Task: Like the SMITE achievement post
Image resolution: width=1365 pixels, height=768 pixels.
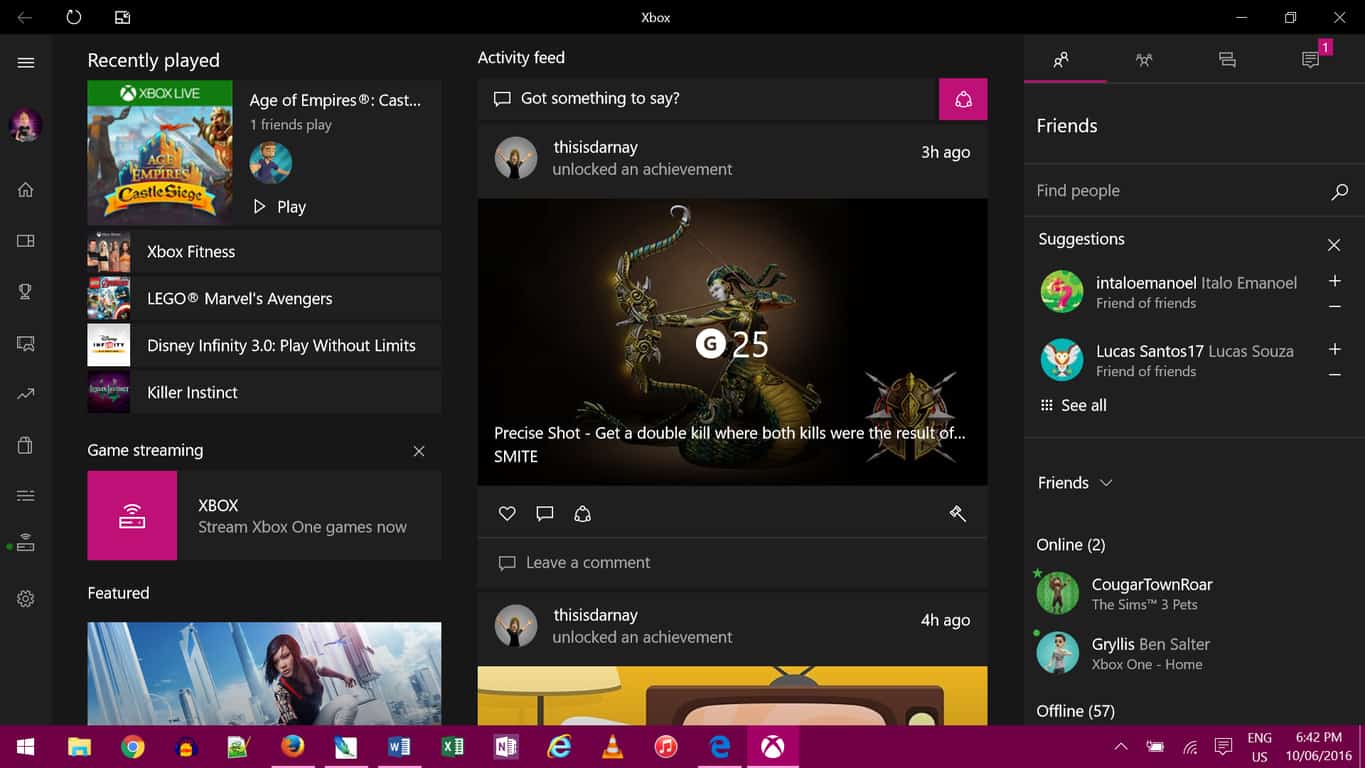Action: click(x=507, y=514)
